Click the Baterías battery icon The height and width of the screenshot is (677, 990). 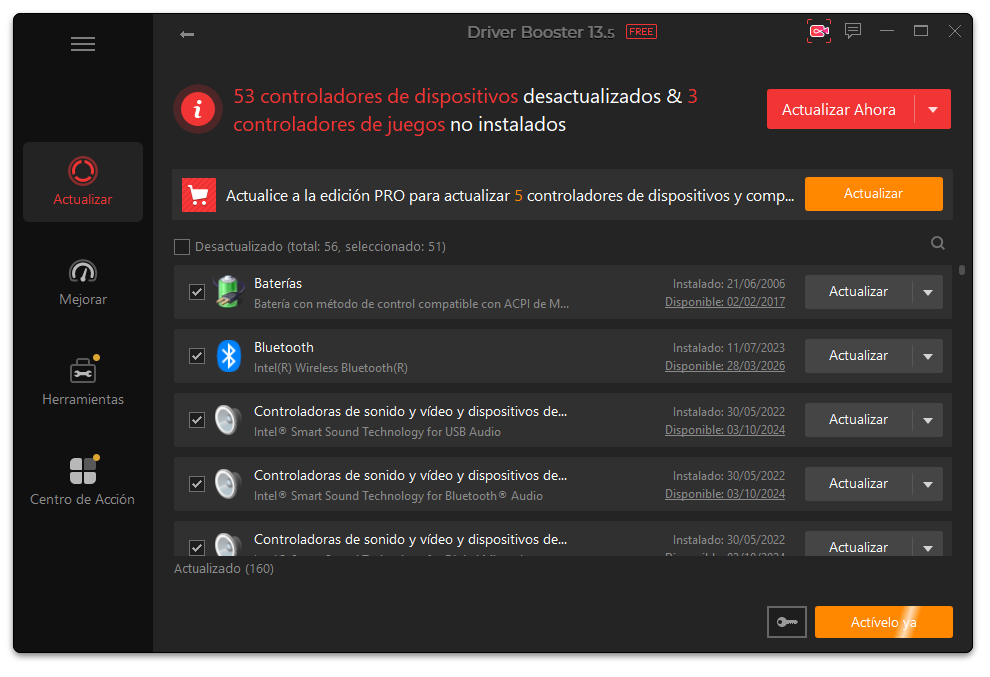(229, 292)
